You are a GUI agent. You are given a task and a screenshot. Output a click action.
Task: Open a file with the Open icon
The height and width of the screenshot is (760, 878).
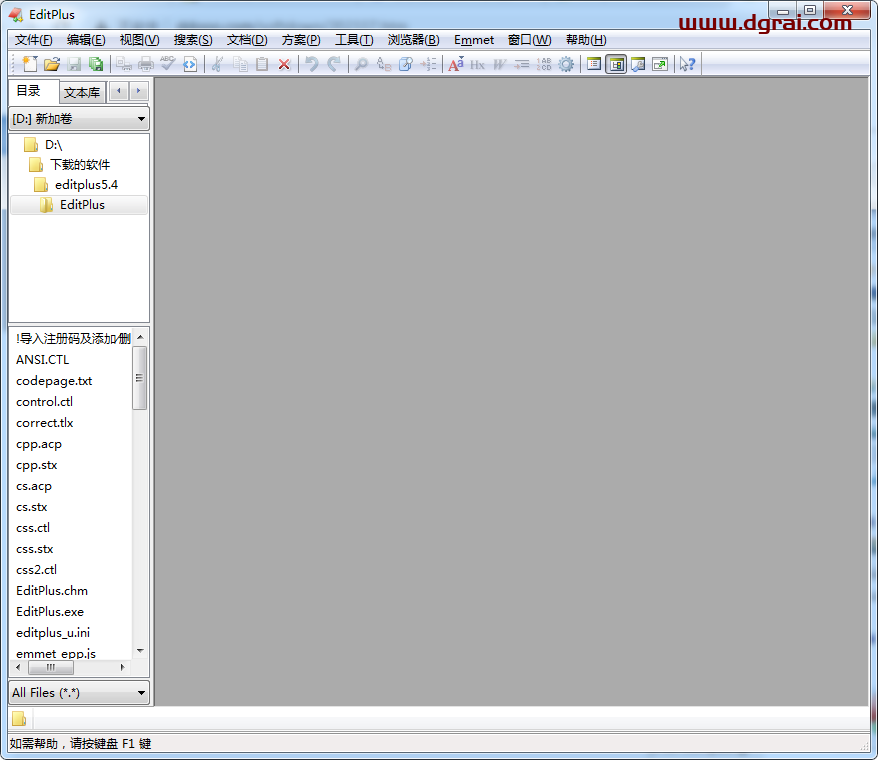(x=52, y=64)
